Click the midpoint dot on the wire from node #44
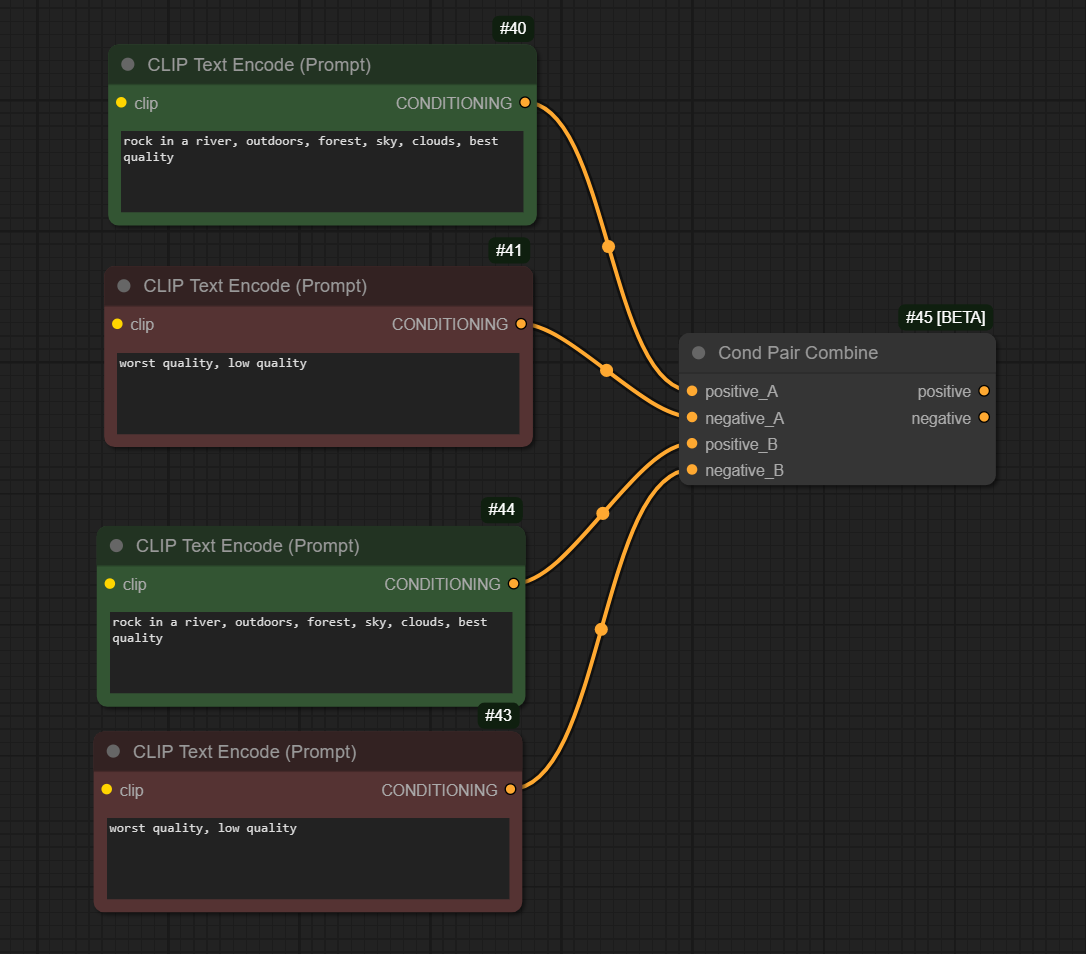The image size is (1086, 954). point(603,512)
